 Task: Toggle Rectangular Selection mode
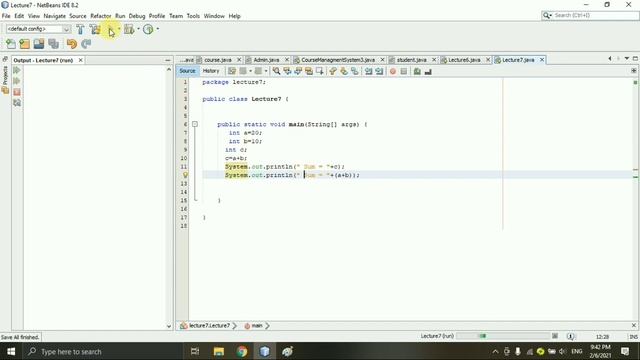click(x=320, y=71)
